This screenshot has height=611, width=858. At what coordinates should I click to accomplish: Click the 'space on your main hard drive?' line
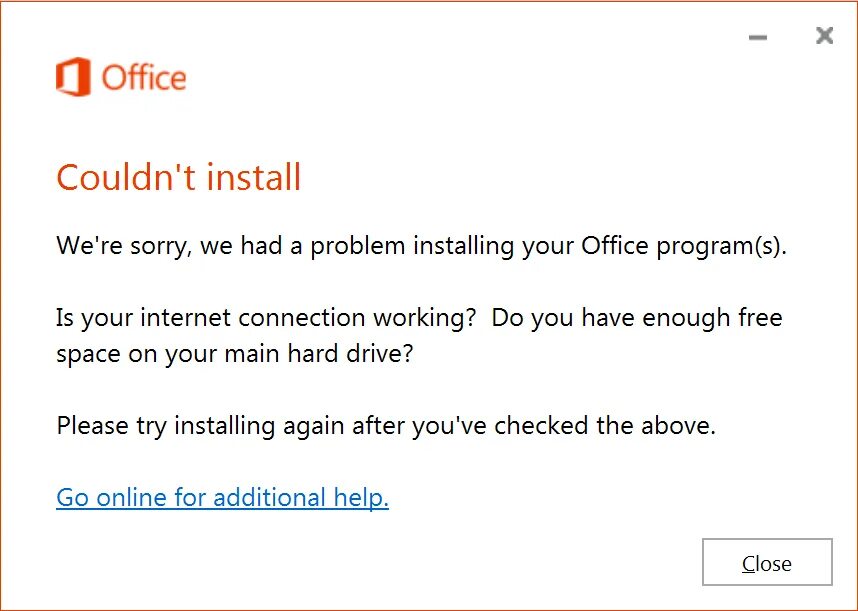coord(235,354)
